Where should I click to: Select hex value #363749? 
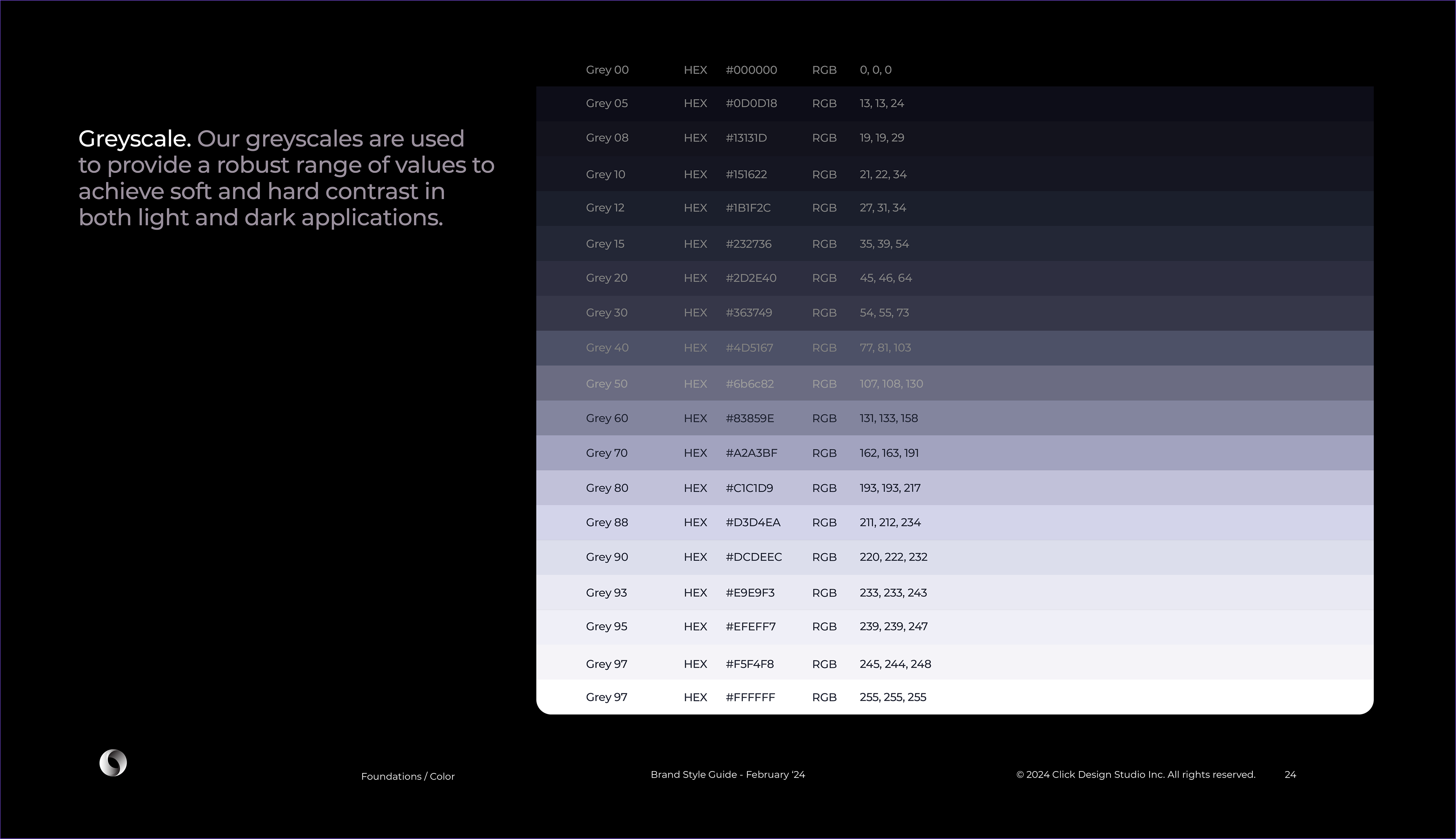[749, 312]
